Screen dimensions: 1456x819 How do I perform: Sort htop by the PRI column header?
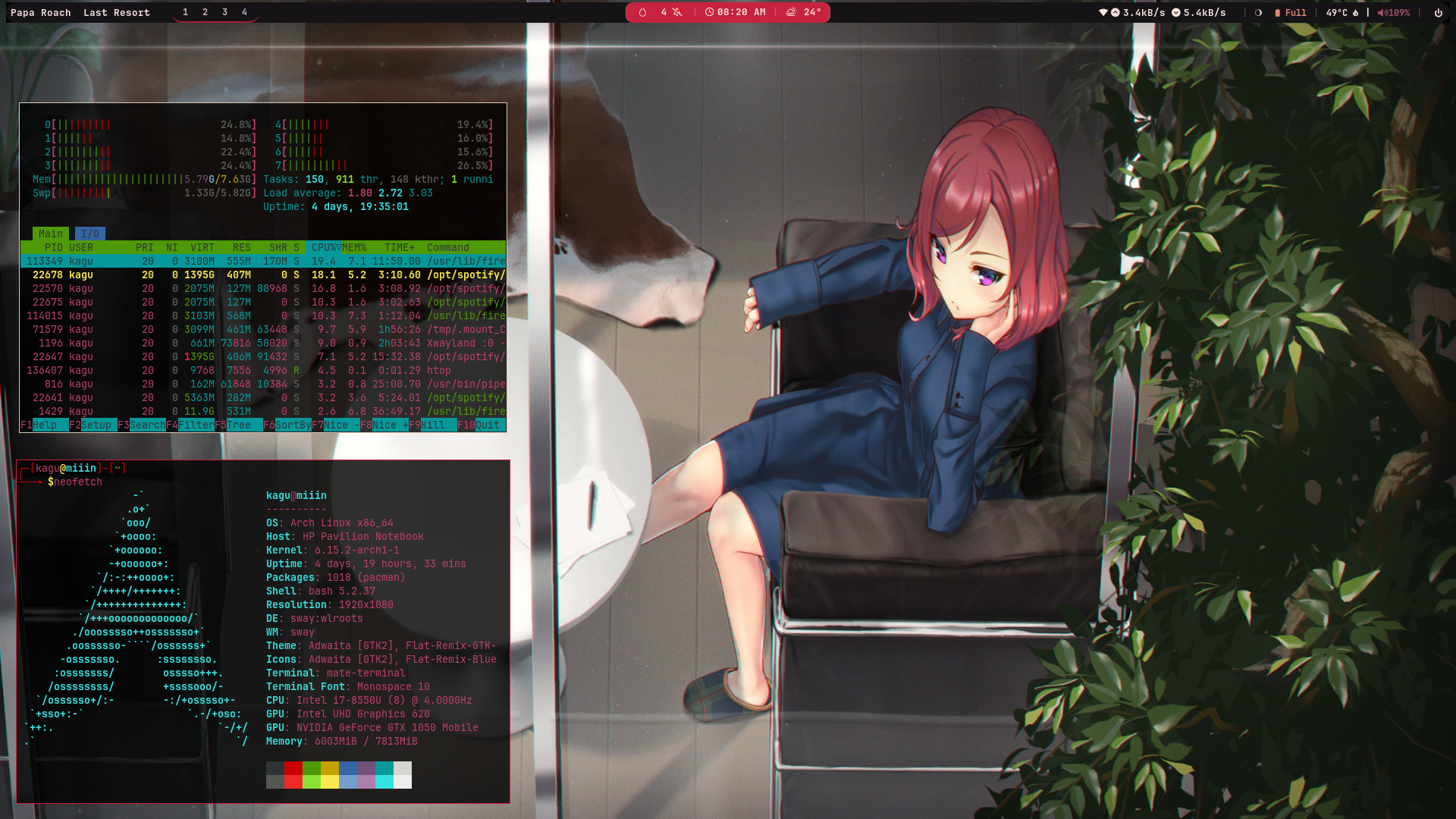[x=145, y=247]
